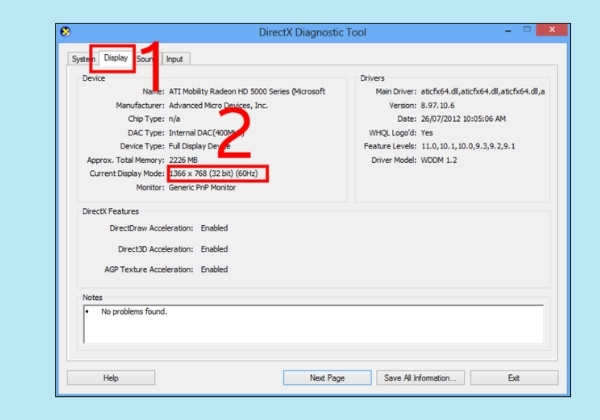Minimize the DirectX Diagnostic Tool window
The image size is (600, 420).
click(x=508, y=30)
